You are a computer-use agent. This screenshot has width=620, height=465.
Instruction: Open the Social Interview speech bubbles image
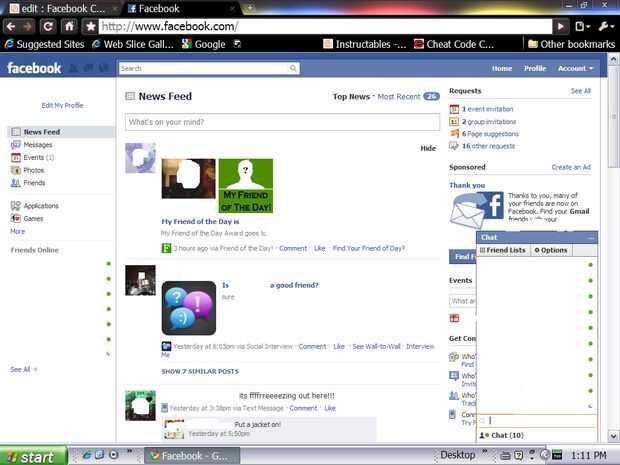pos(189,308)
